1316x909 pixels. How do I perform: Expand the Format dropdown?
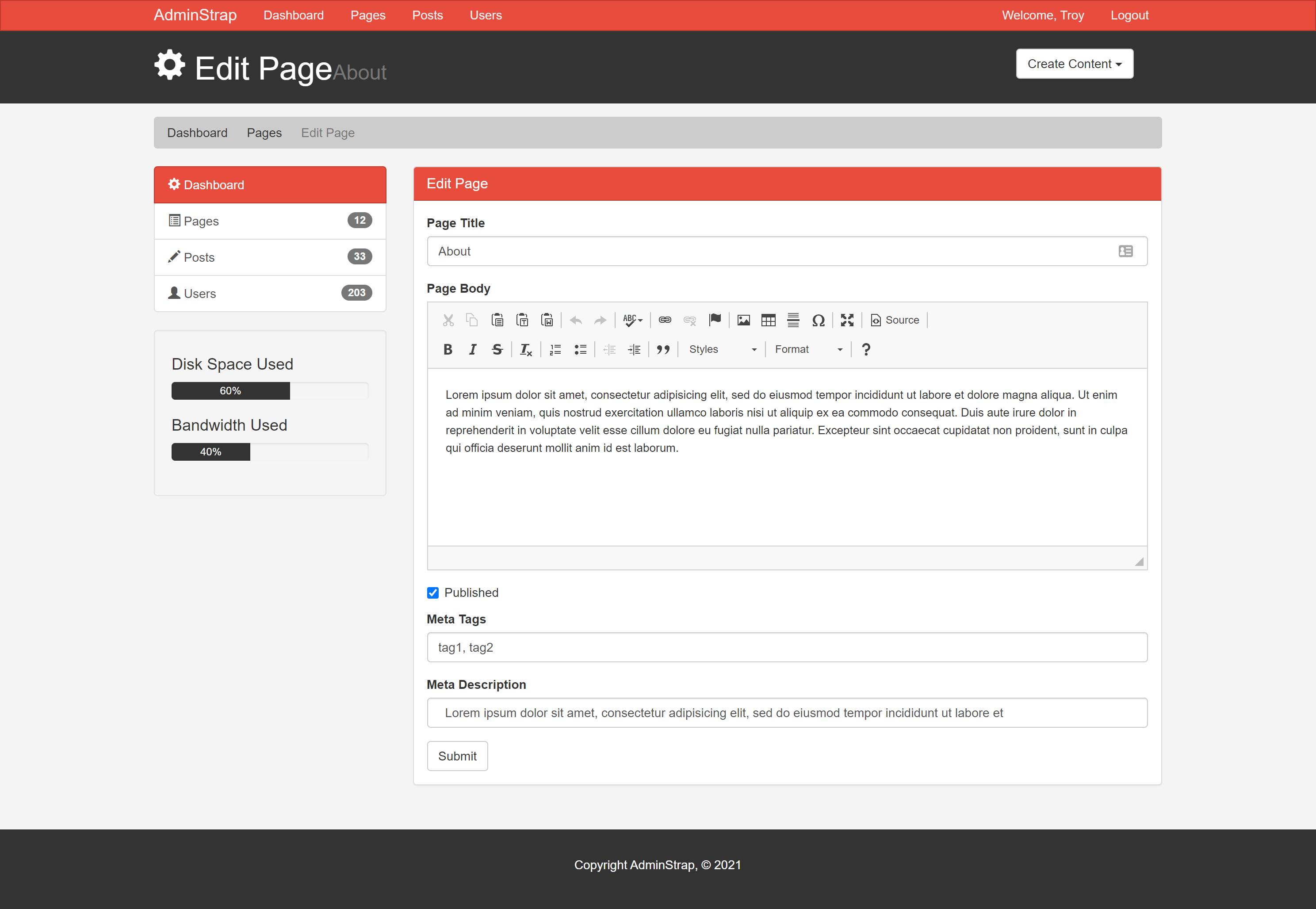(808, 349)
